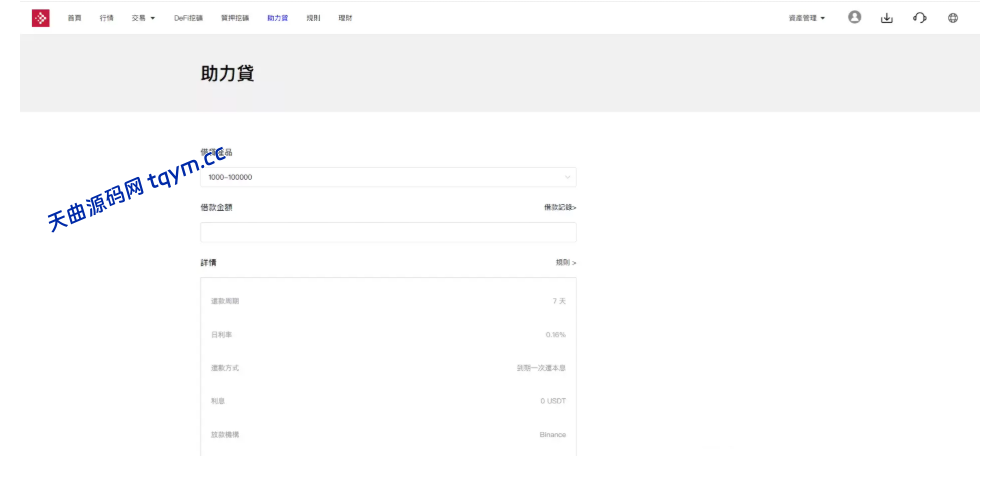The height and width of the screenshot is (487, 995).
Task: Click the 0.16% daily rate value
Action: pyautogui.click(x=556, y=335)
